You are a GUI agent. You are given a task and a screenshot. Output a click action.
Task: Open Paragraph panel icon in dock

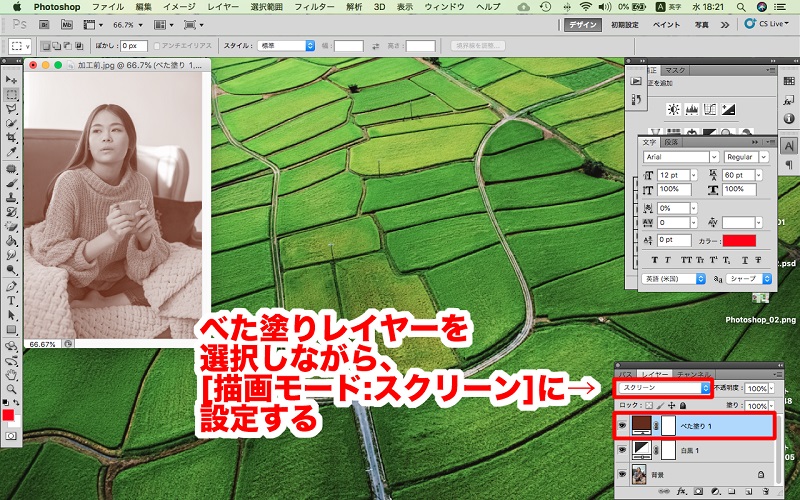pyautogui.click(x=789, y=164)
